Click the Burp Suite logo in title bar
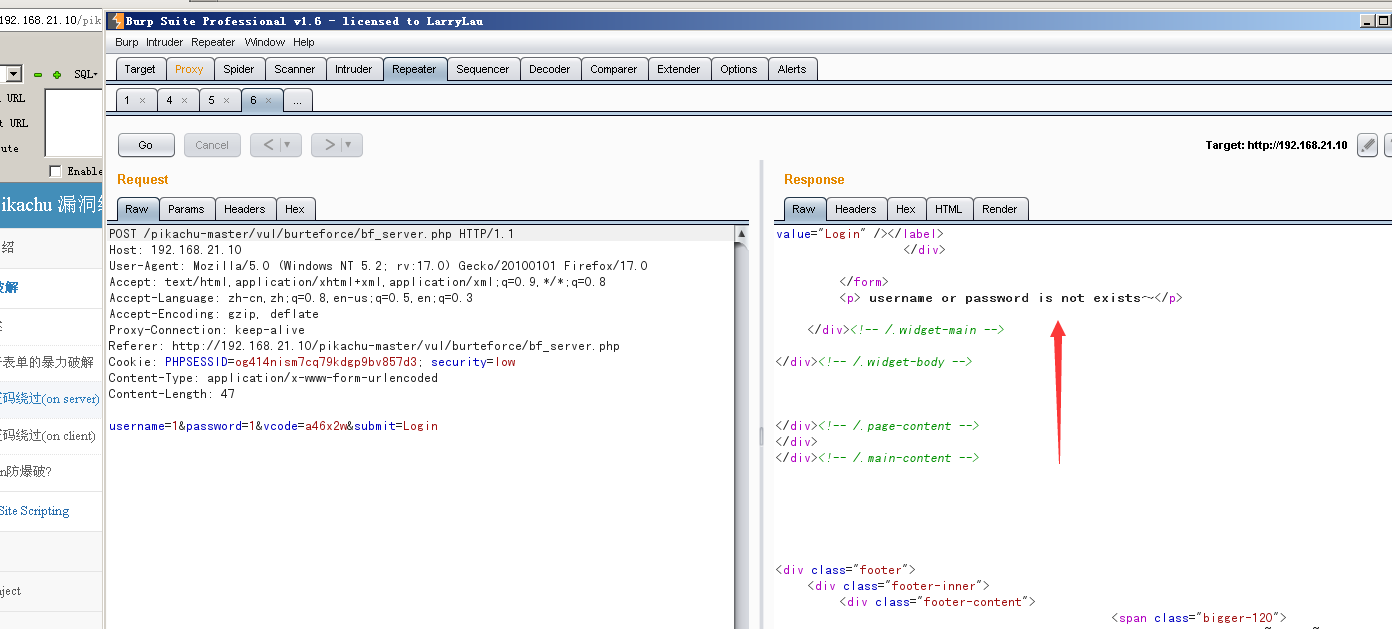The height and width of the screenshot is (629, 1392). (x=116, y=21)
